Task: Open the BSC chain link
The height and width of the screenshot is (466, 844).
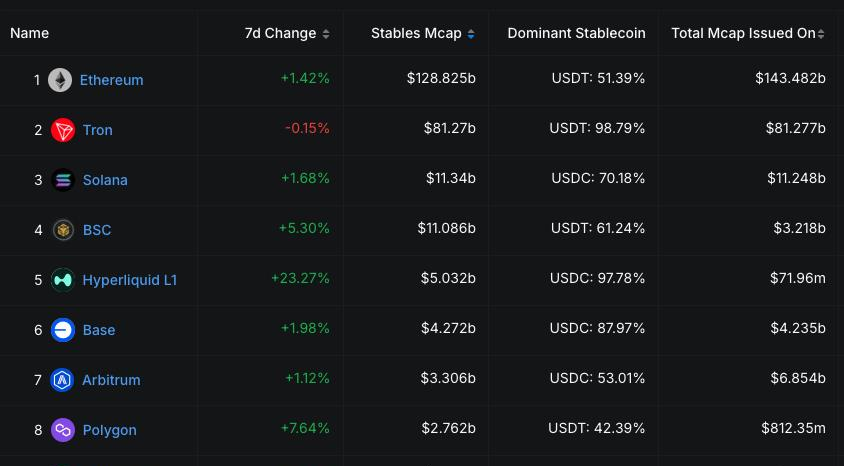Action: [97, 230]
